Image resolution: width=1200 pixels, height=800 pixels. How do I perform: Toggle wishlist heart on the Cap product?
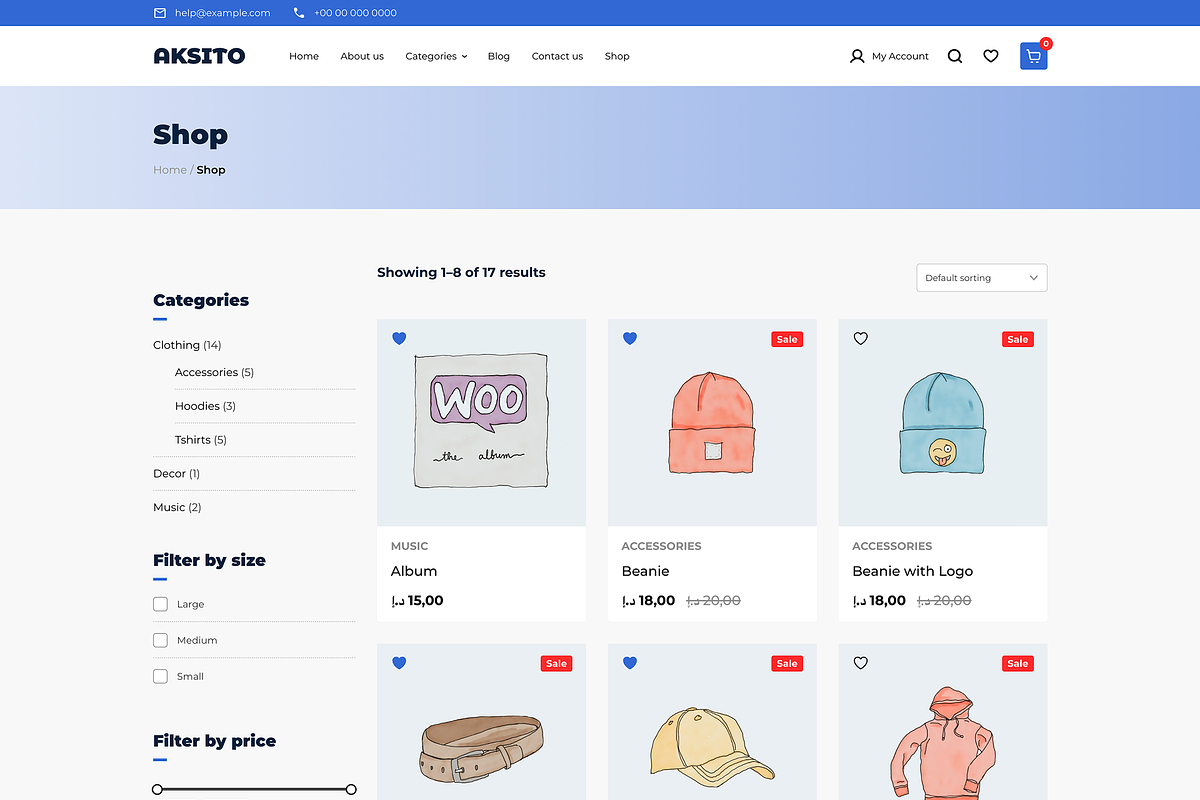tap(630, 663)
